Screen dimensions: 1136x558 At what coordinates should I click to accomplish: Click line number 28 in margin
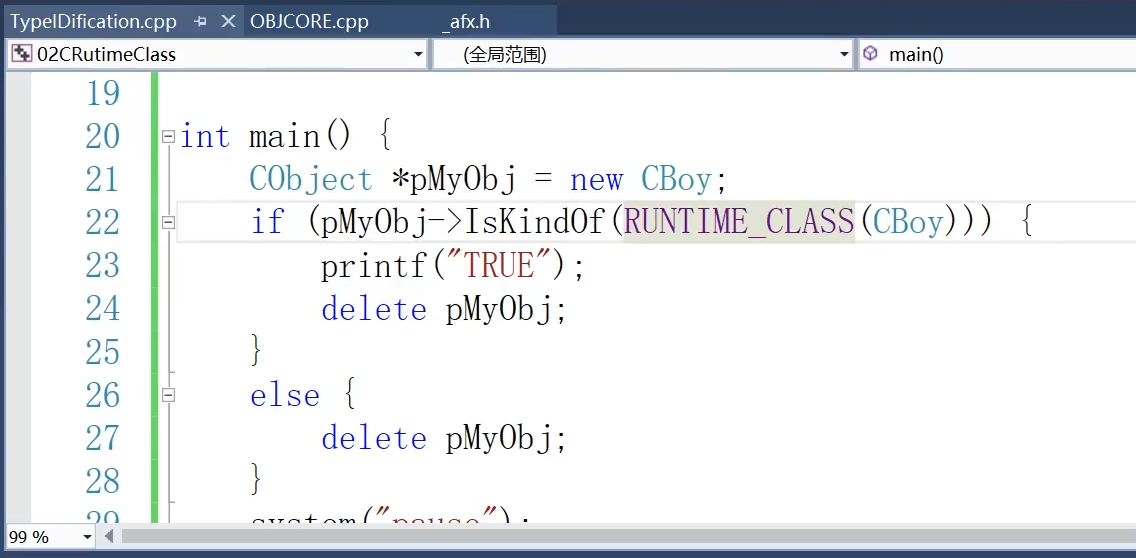pos(102,481)
